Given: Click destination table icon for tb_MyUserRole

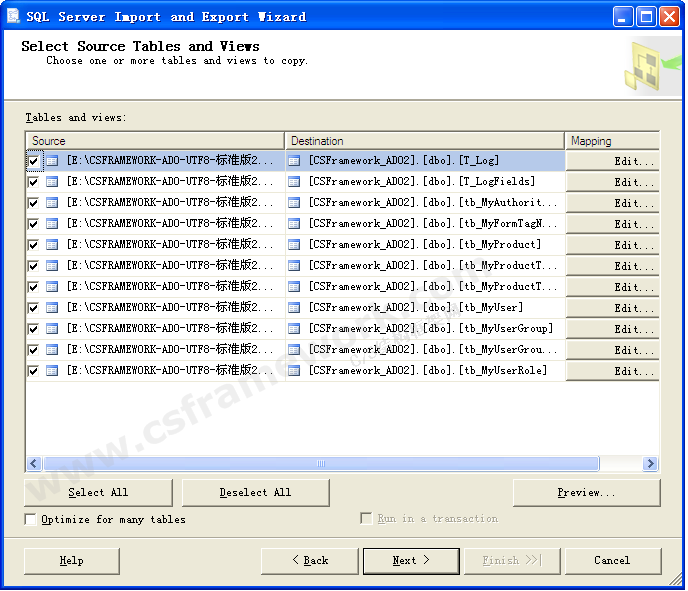Looking at the screenshot, I should 294,371.
